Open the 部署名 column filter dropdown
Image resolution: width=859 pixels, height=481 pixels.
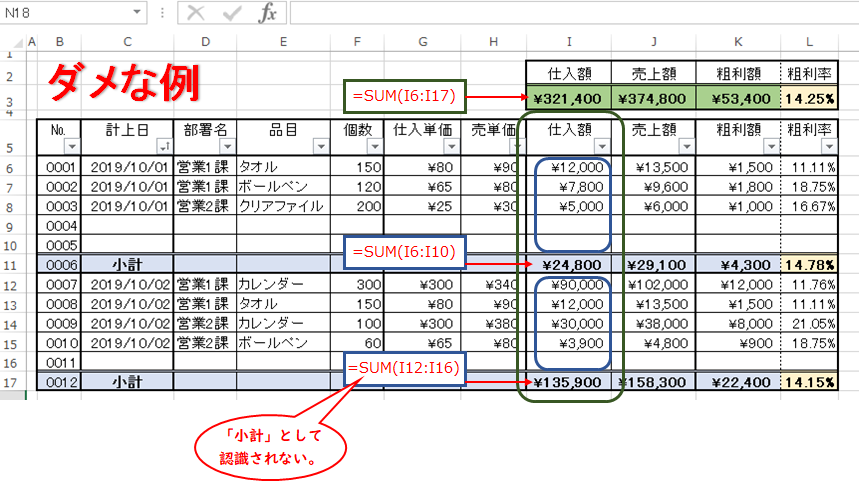[x=226, y=147]
